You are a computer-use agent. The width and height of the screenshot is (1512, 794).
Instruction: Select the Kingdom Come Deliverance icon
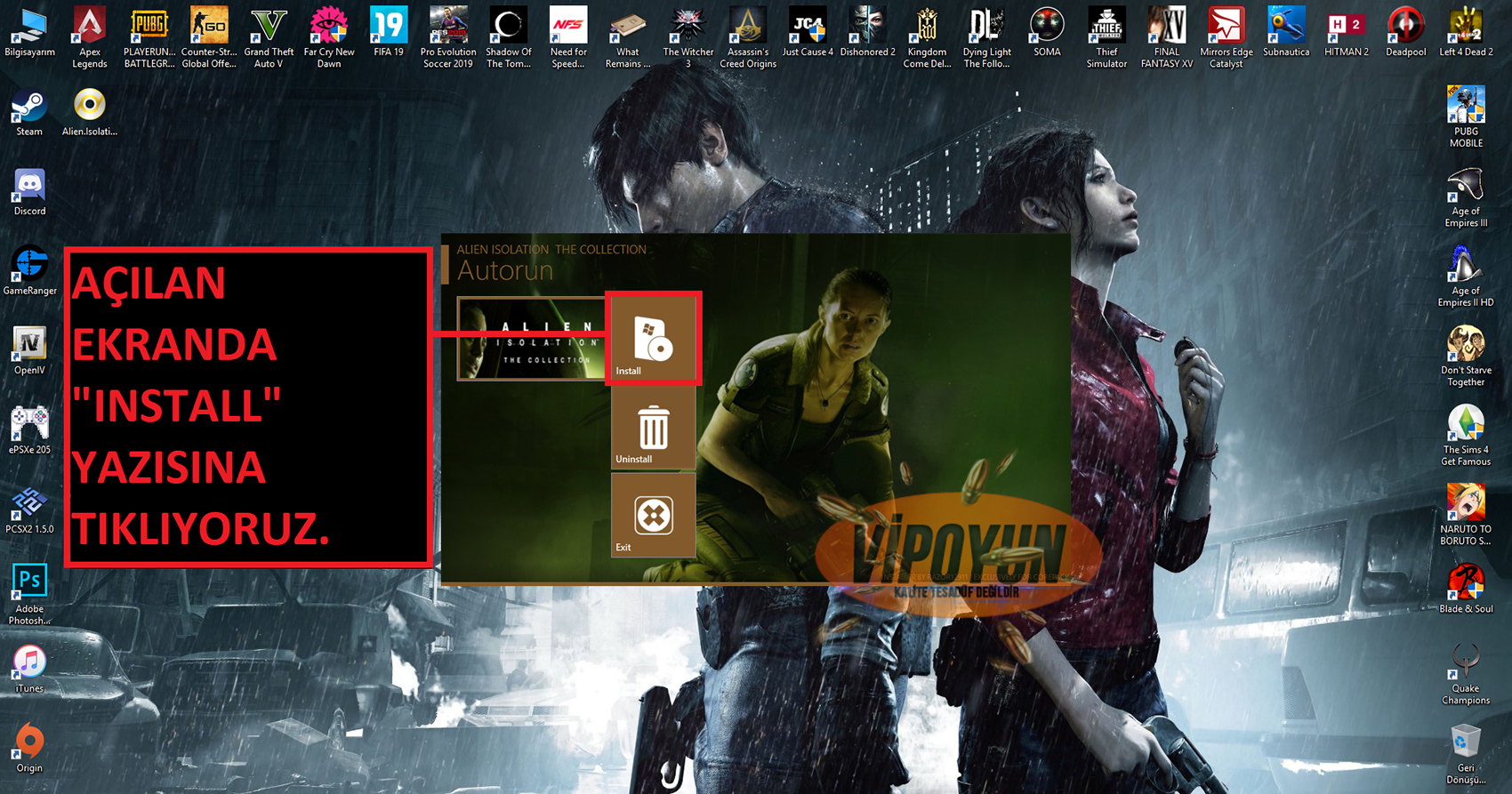tap(927, 37)
